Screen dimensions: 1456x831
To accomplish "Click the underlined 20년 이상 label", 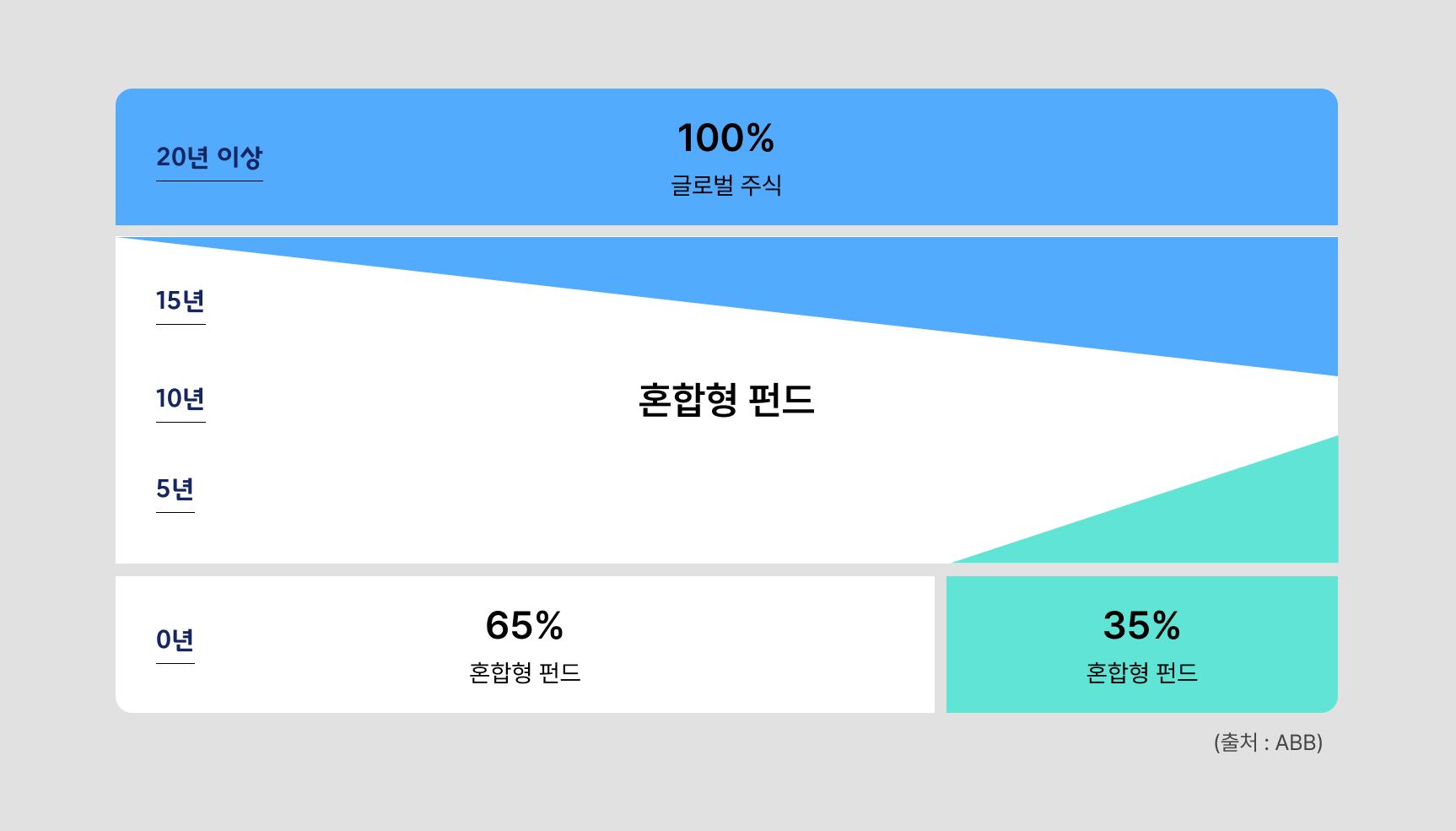I will (209, 158).
